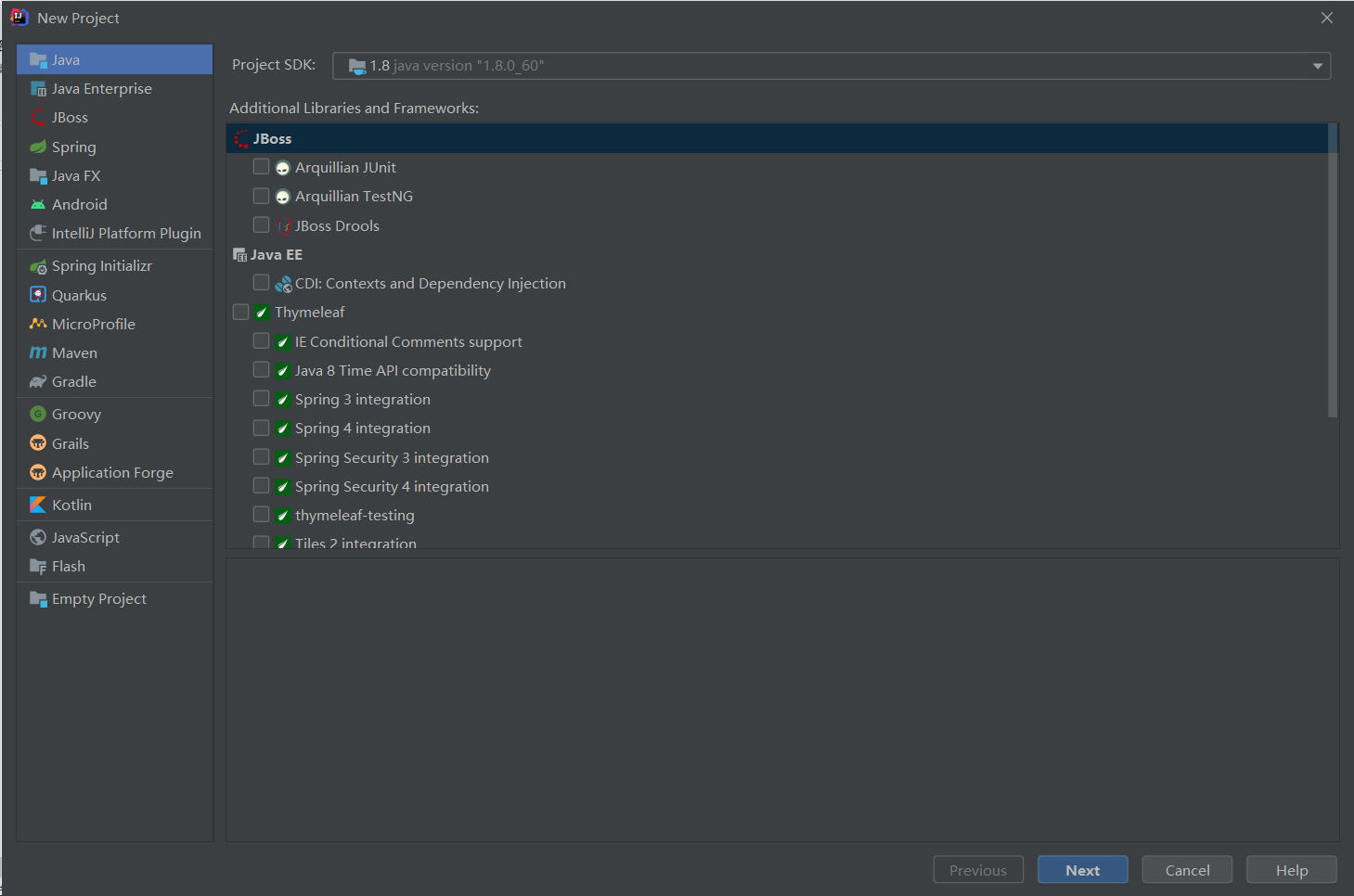1354x896 pixels.
Task: Select the Java project type icon
Action: (x=38, y=59)
